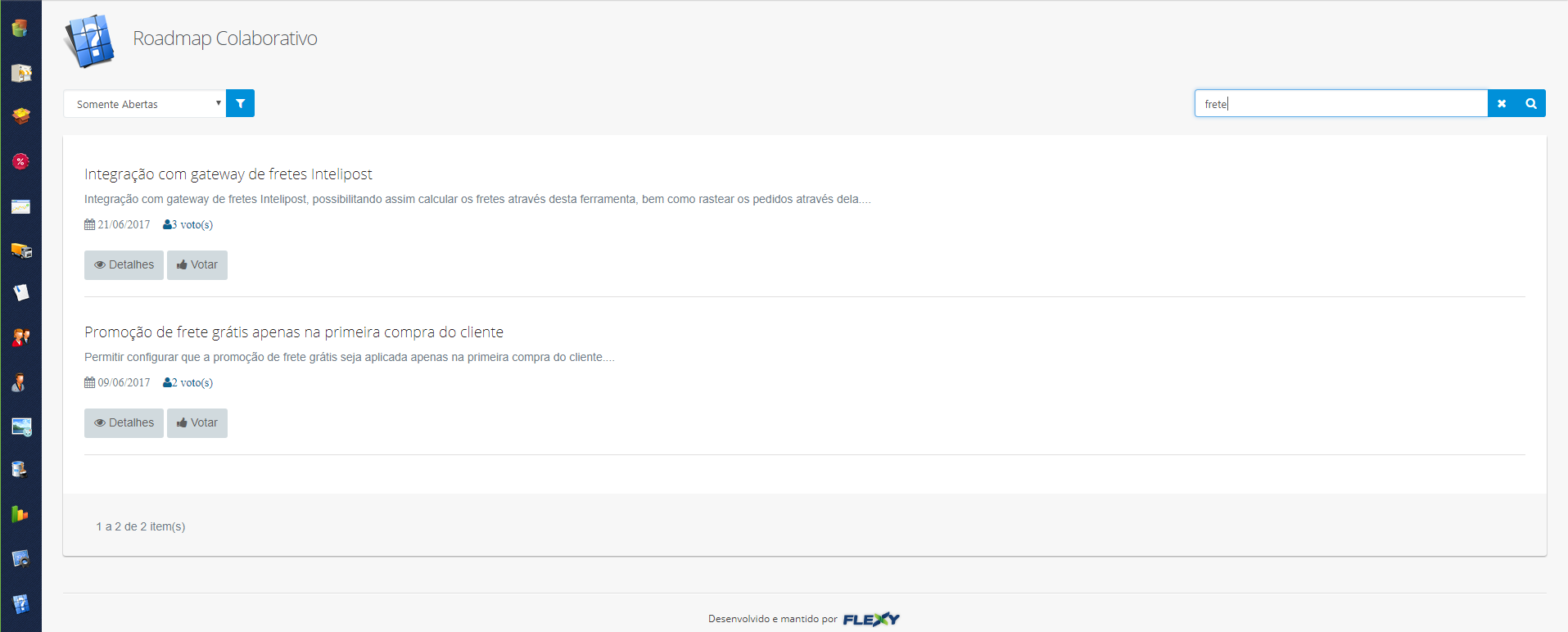This screenshot has height=632, width=1568.
Task: Click the Flexy logo in the footer
Action: (871, 619)
